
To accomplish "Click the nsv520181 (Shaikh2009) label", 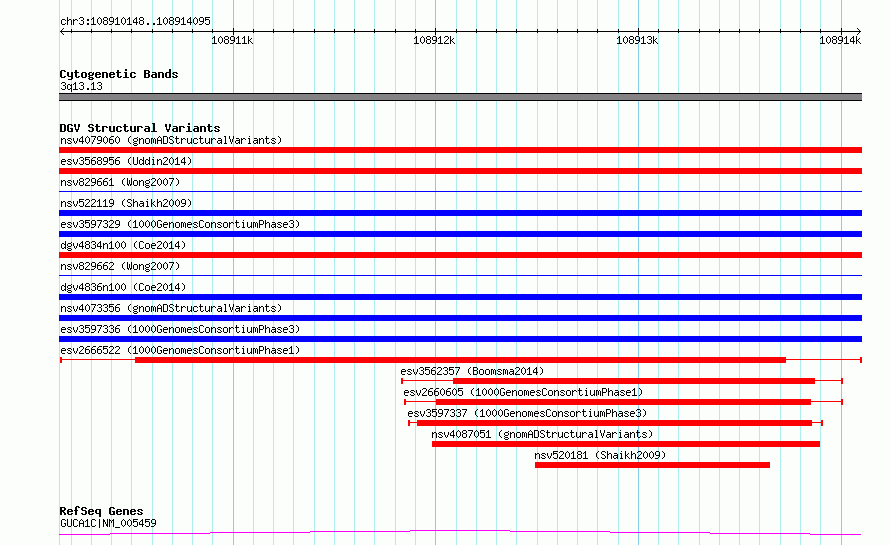I will point(600,455).
